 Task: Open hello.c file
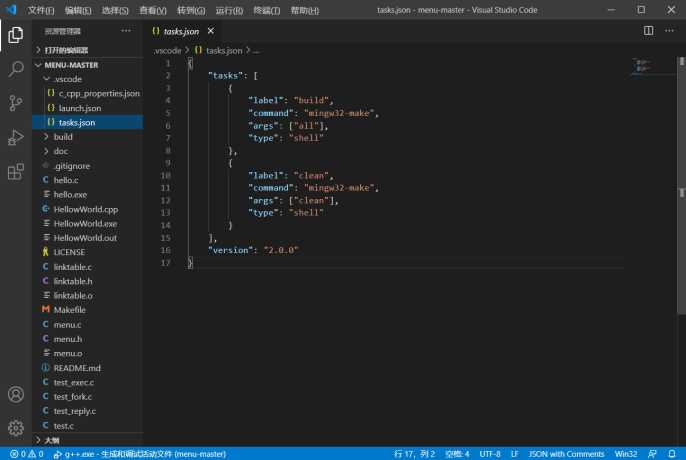[88, 180]
